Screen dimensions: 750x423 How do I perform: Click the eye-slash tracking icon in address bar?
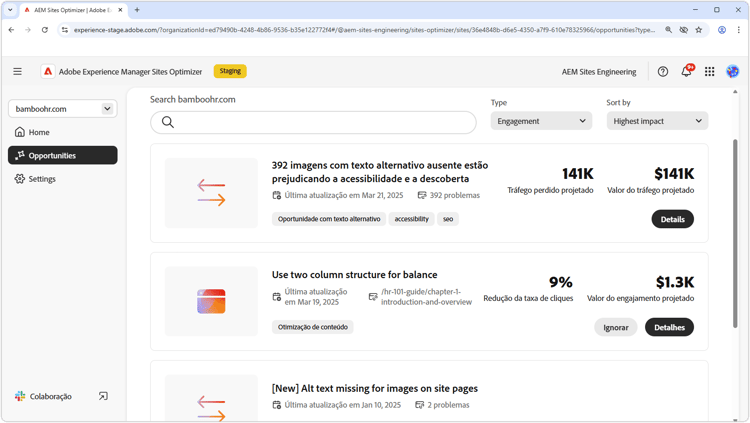pos(684,30)
